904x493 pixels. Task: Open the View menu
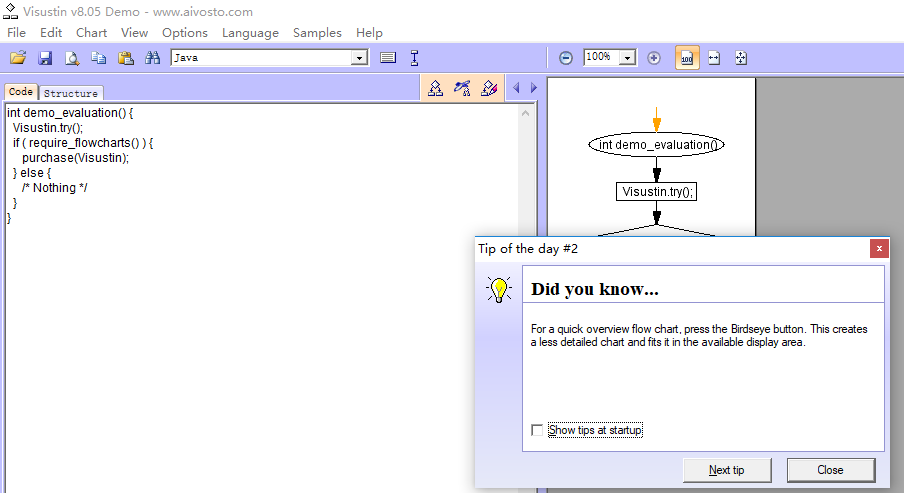click(134, 33)
